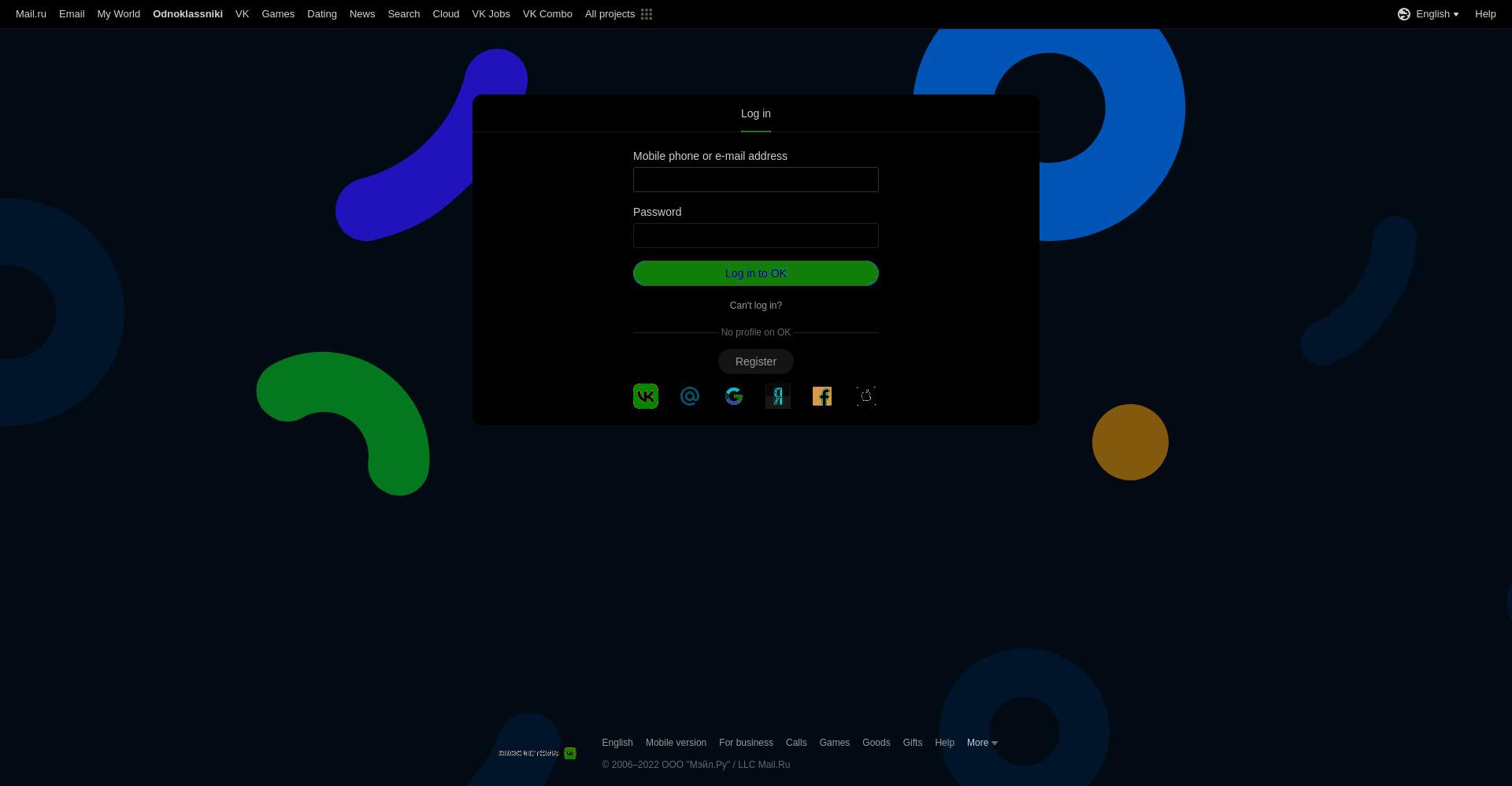This screenshot has width=1512, height=786.
Task: Focus the mobile phone or e-mail field
Action: point(756,180)
